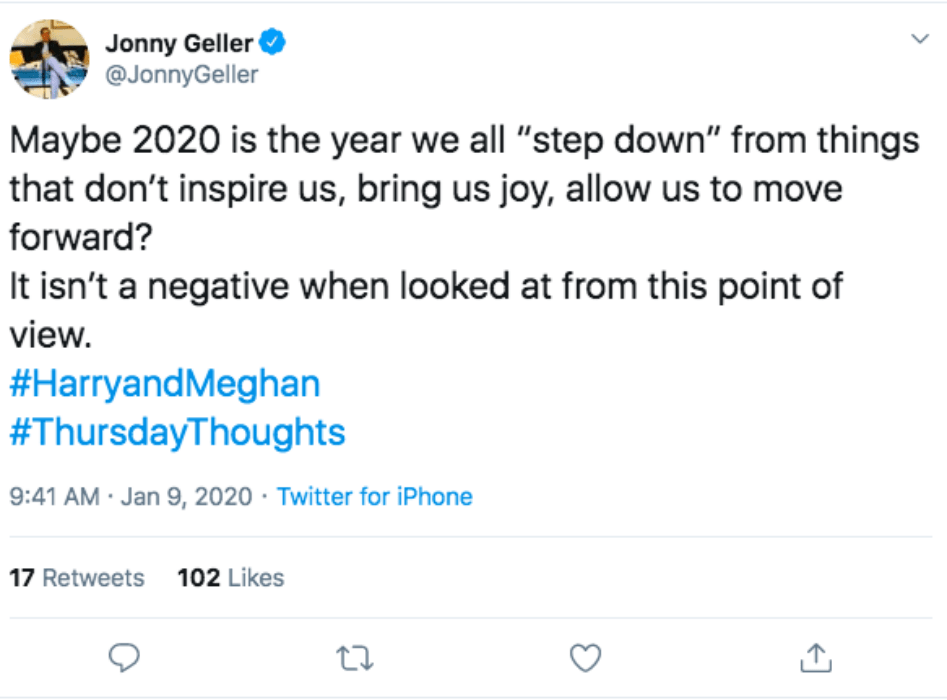This screenshot has height=700, width=947.
Task: Like the tweet with the heart icon
Action: 585,657
